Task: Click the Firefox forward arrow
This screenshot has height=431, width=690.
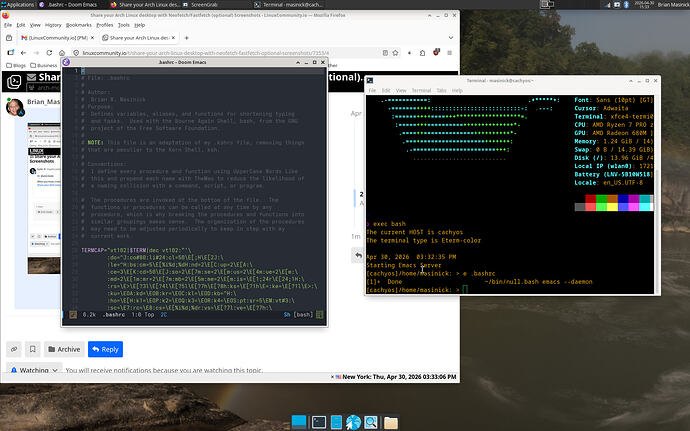Action: (x=37, y=53)
